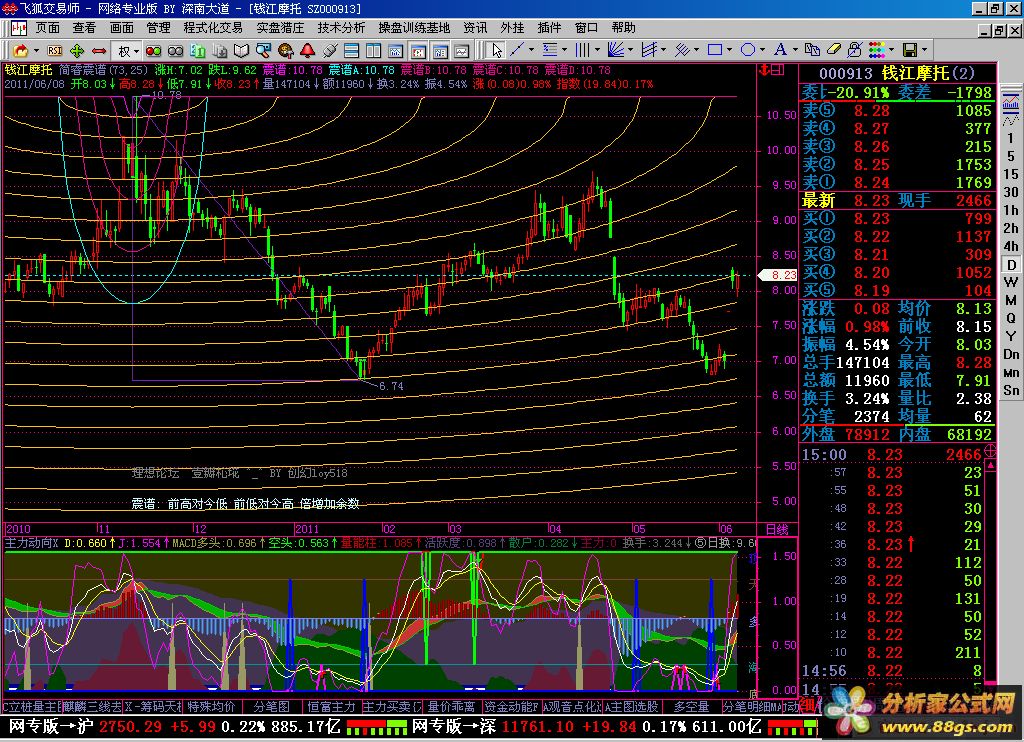The height and width of the screenshot is (742, 1024).
Task: Switch to the 恒富主力 indicator tab
Action: 332,706
